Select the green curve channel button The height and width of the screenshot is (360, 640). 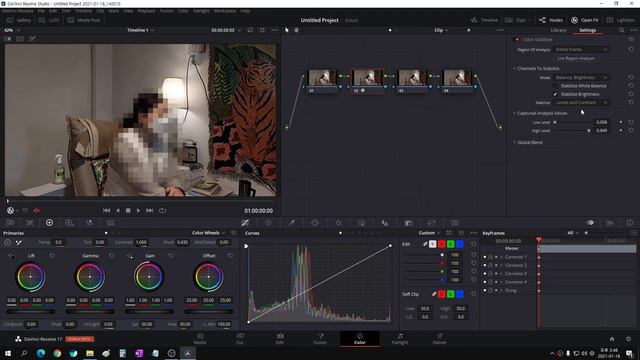451,244
